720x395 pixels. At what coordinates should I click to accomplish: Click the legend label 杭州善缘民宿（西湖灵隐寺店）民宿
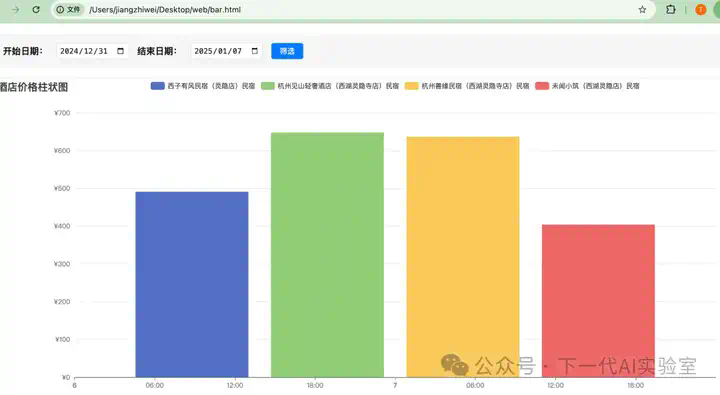[476, 86]
